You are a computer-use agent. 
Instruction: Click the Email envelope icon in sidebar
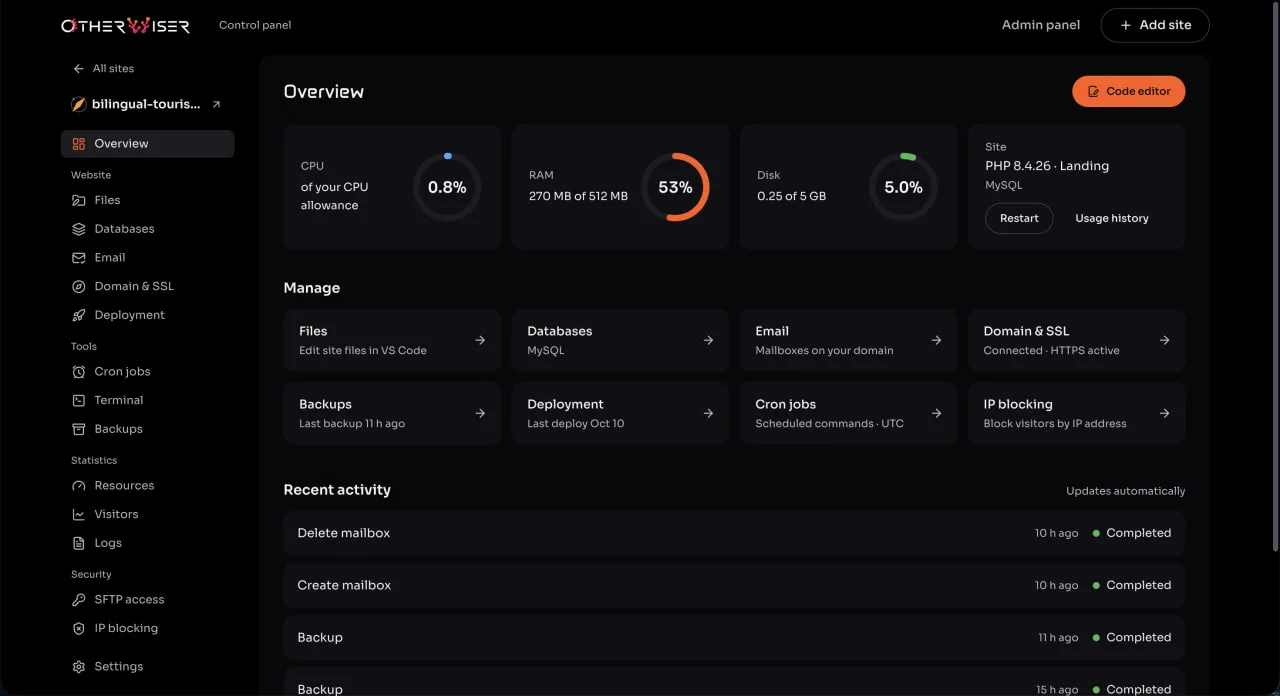pyautogui.click(x=79, y=258)
